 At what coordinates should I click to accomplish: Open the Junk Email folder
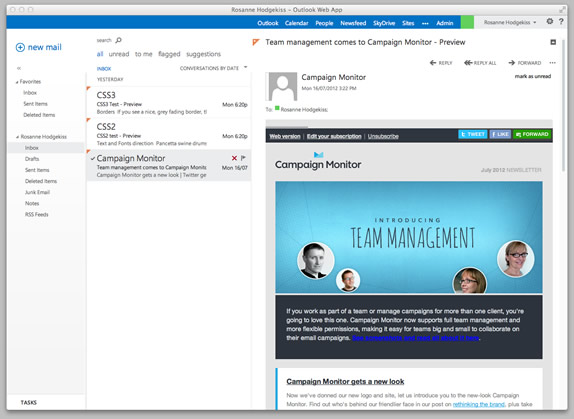tap(37, 192)
